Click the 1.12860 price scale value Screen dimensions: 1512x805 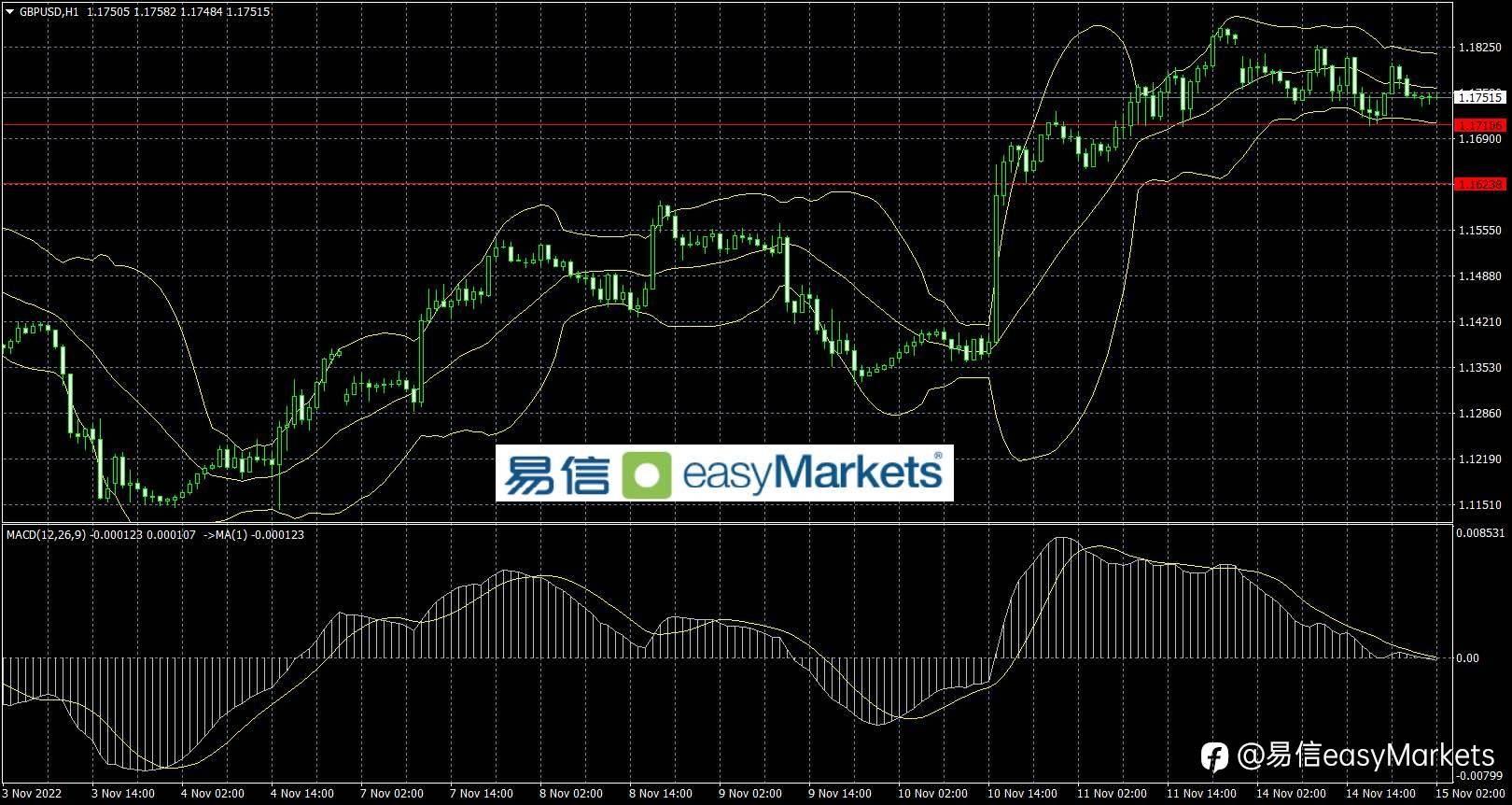pyautogui.click(x=1479, y=413)
